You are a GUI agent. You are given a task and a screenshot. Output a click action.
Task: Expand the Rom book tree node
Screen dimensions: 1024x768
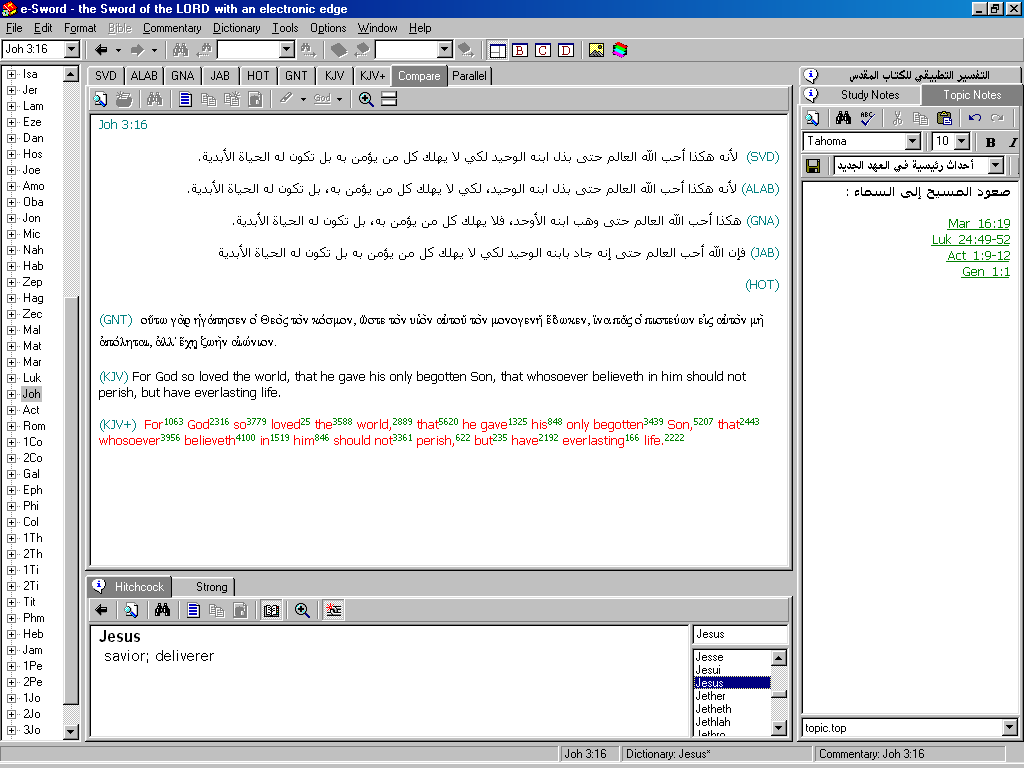pyautogui.click(x=11, y=426)
